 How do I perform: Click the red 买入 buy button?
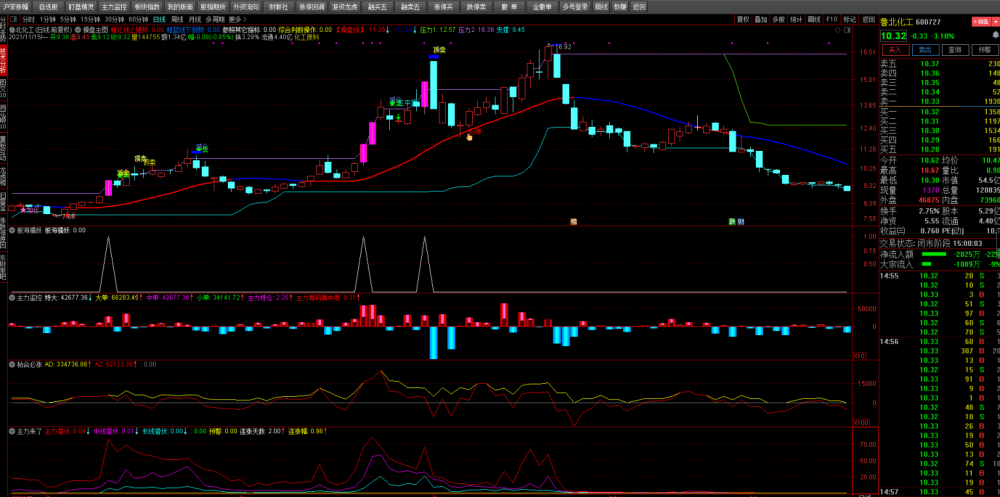895,49
